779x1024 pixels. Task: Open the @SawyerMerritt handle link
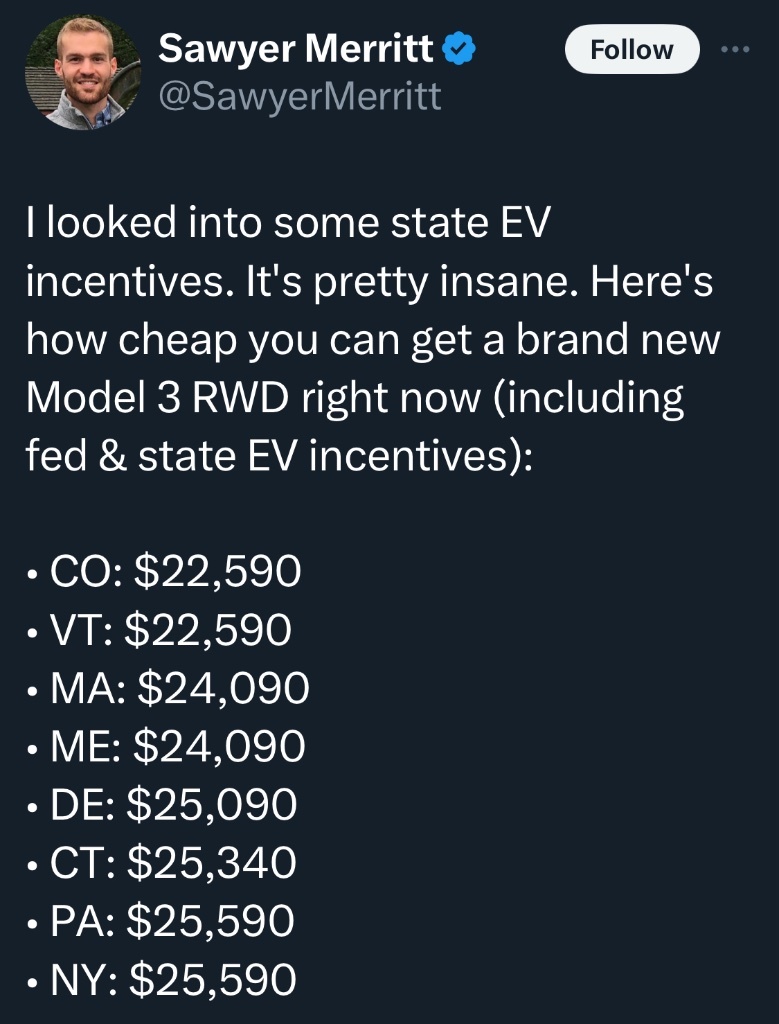[300, 97]
